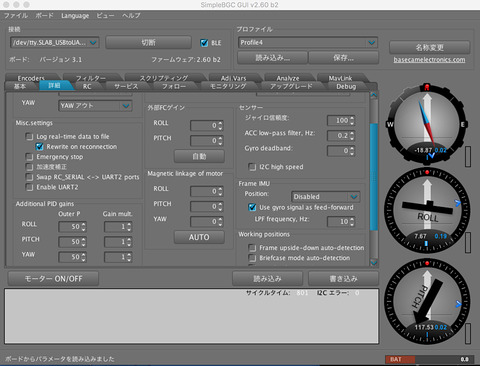
Task: Check the Enable UART2 option
Action: (x=30, y=187)
